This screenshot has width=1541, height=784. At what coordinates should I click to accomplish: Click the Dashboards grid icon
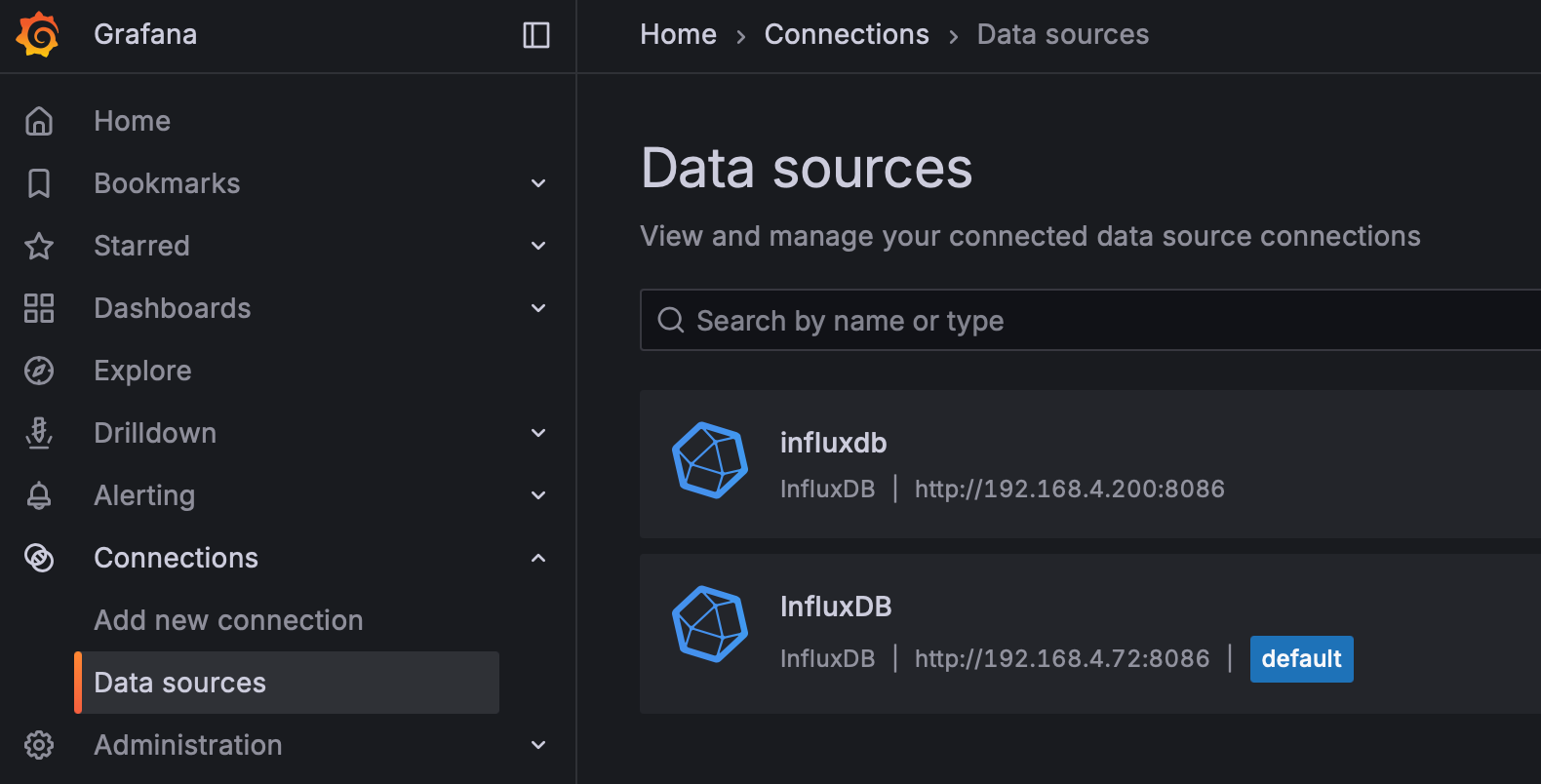point(39,308)
